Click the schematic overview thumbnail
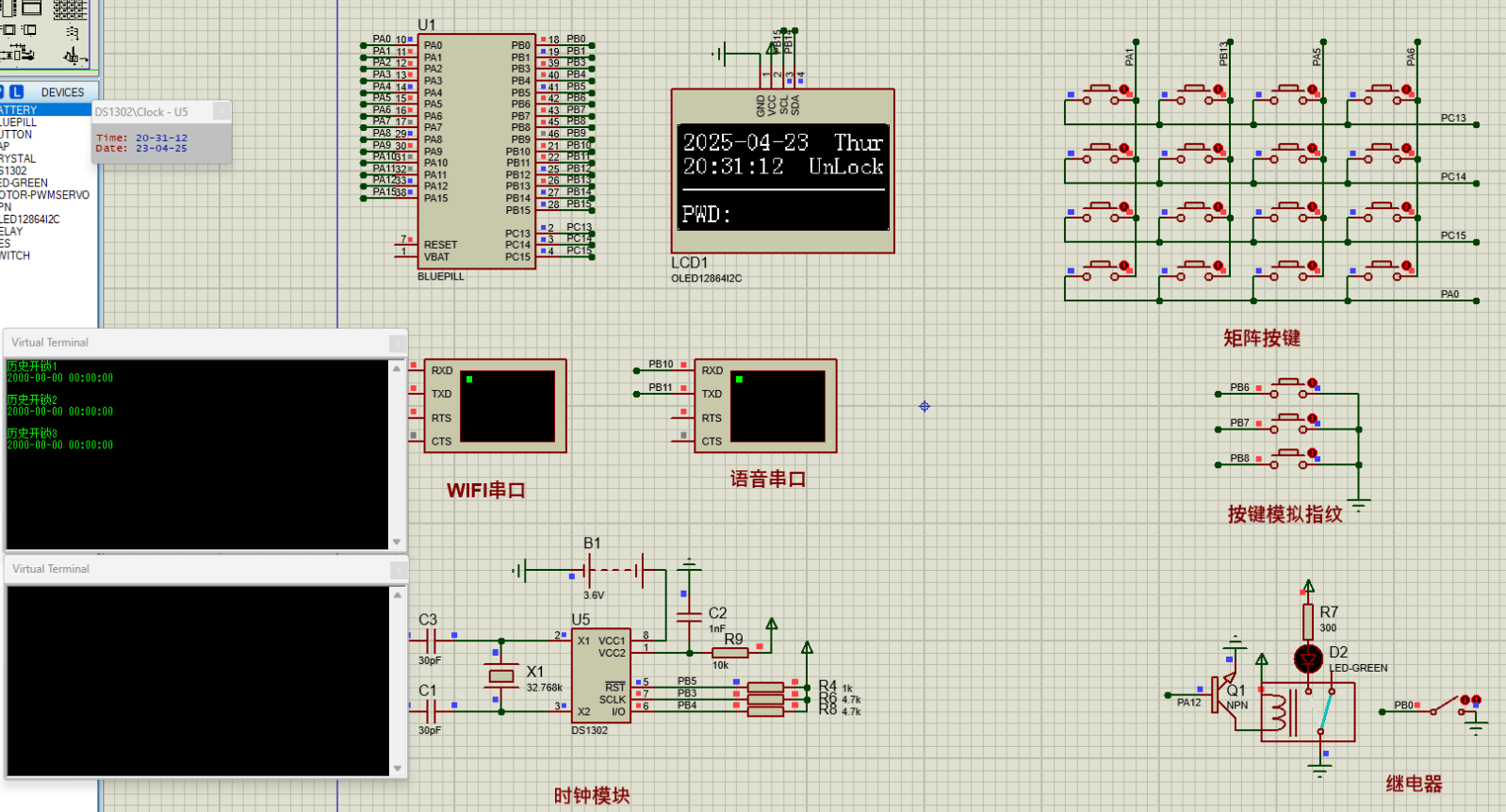1506x812 pixels. click(45, 33)
